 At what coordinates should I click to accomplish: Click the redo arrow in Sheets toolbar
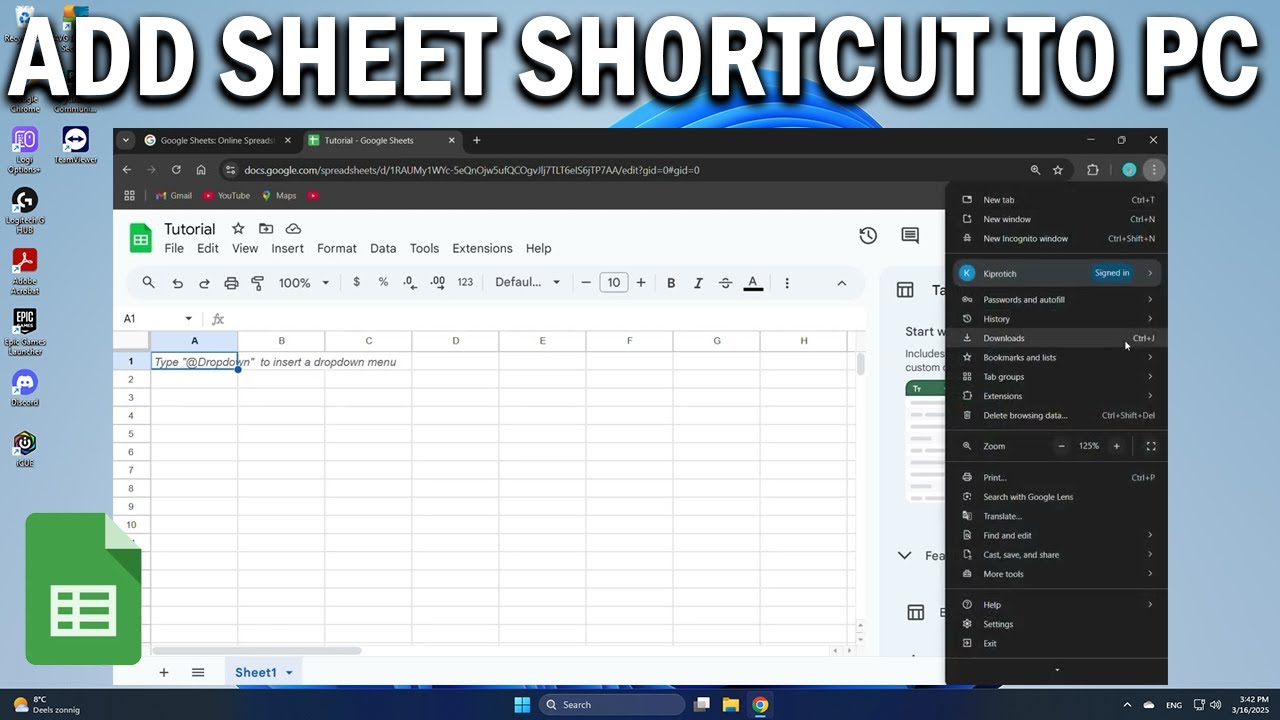(x=204, y=283)
